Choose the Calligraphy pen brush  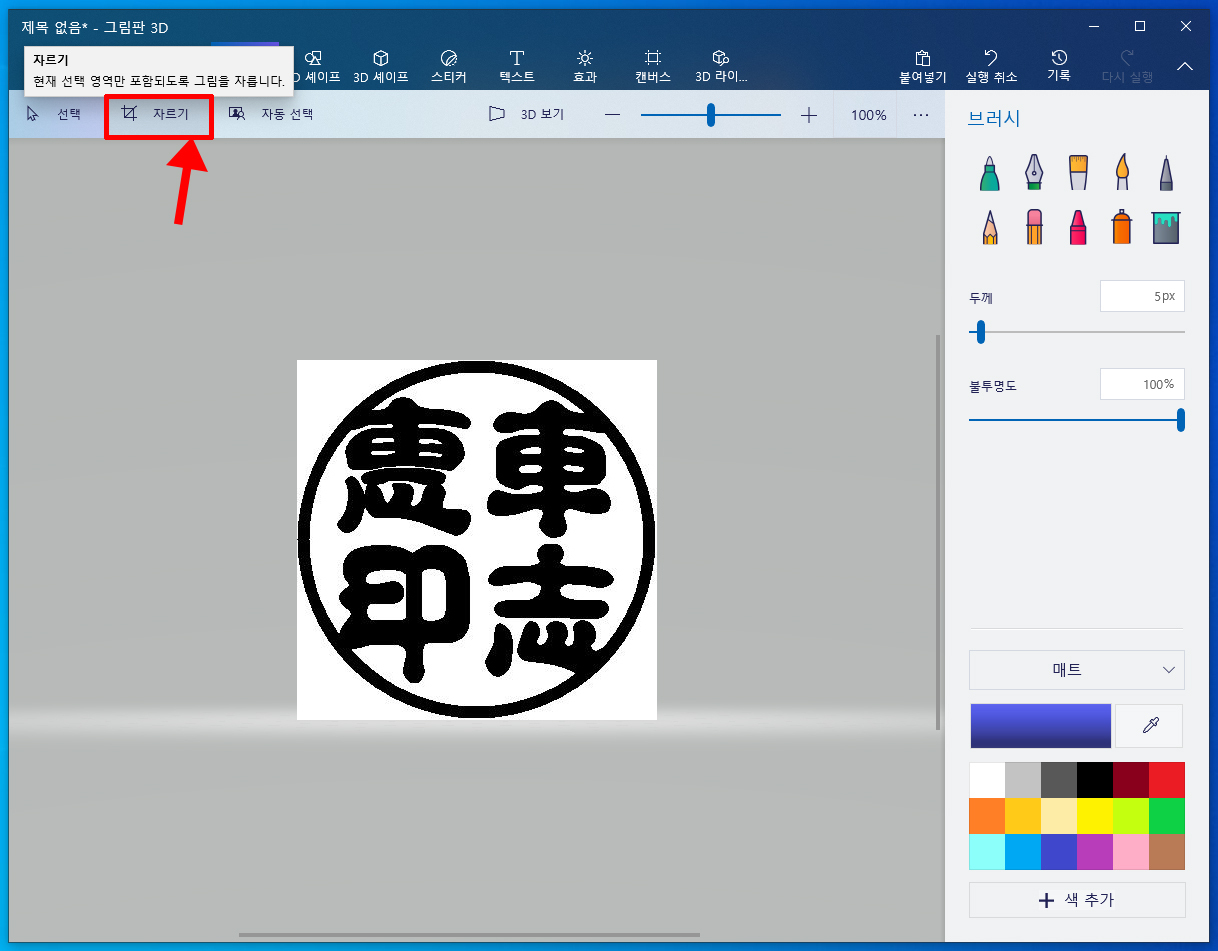[x=1033, y=173]
